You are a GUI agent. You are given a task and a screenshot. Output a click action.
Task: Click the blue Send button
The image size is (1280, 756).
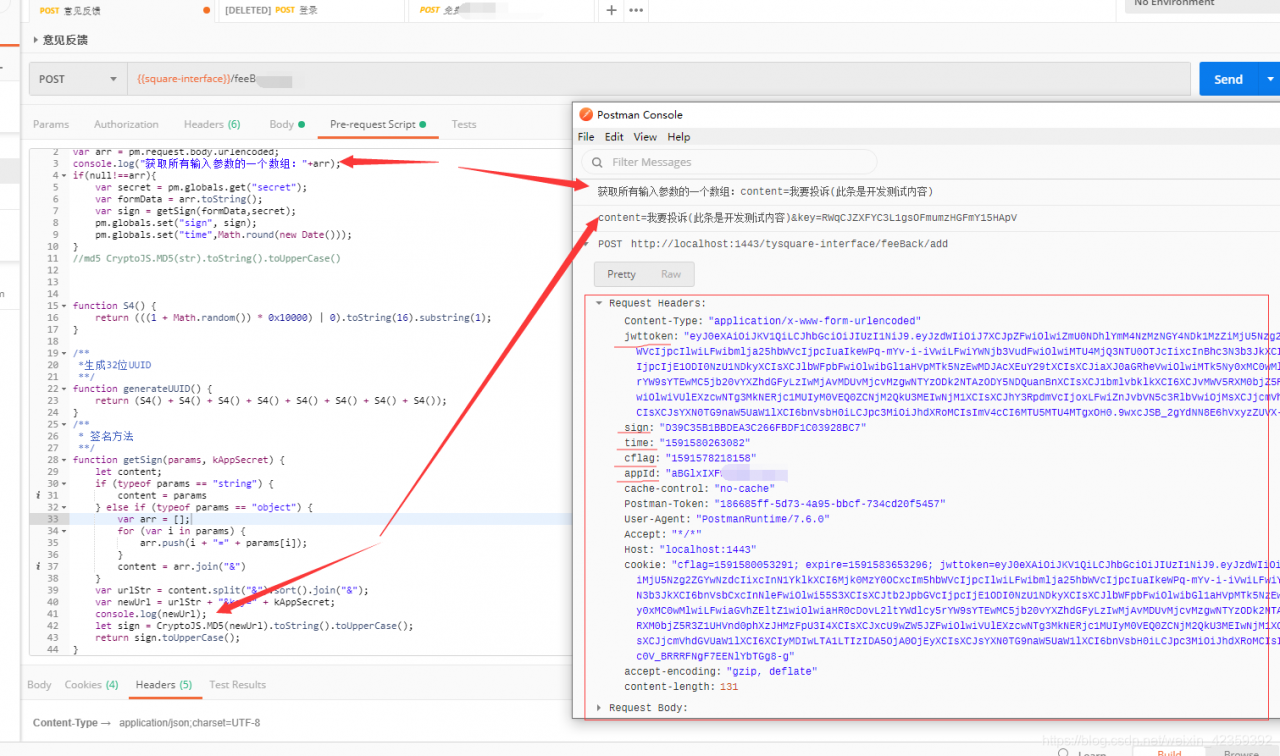1228,79
